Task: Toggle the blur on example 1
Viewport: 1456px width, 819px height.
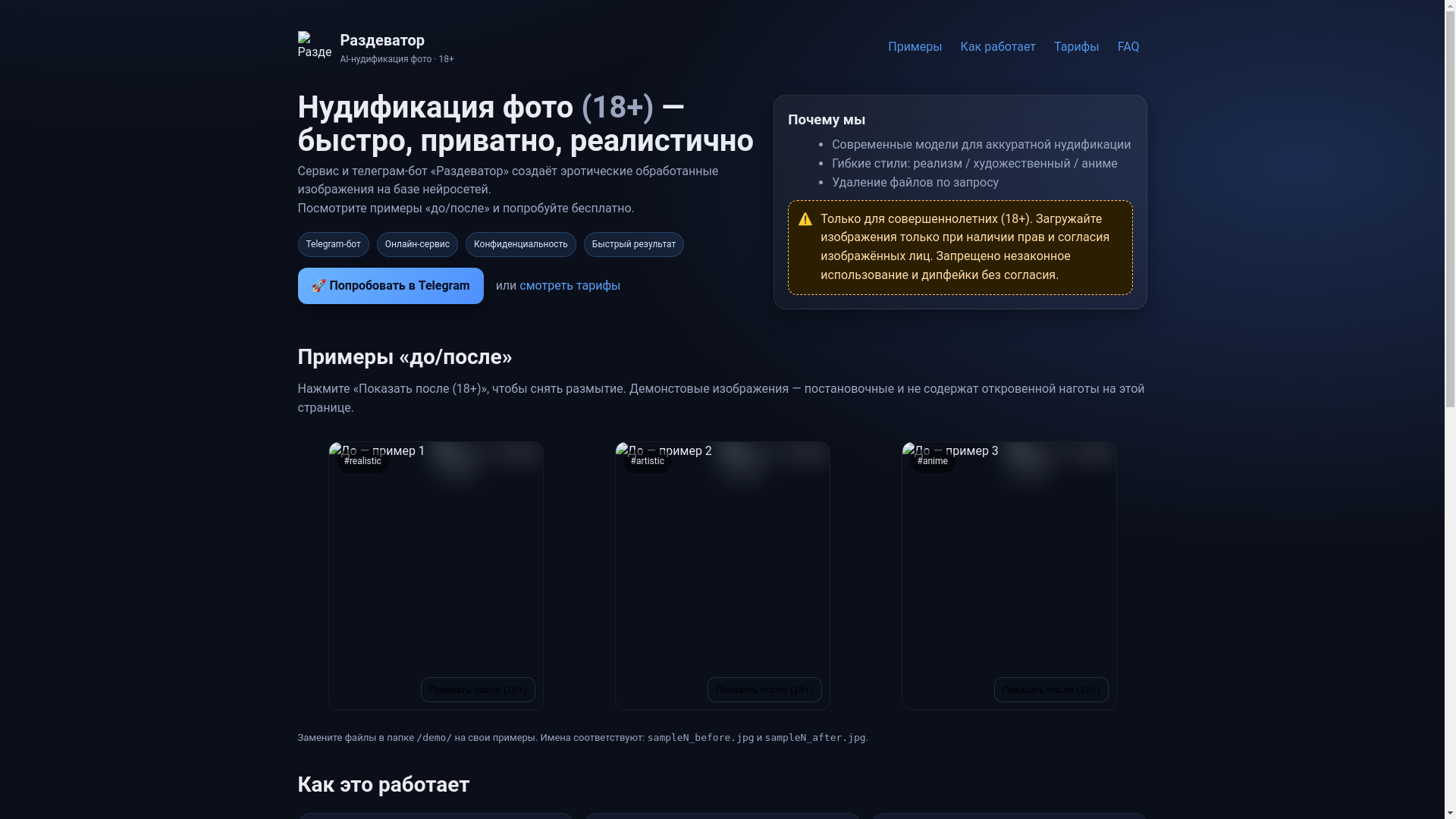Action: tap(478, 689)
